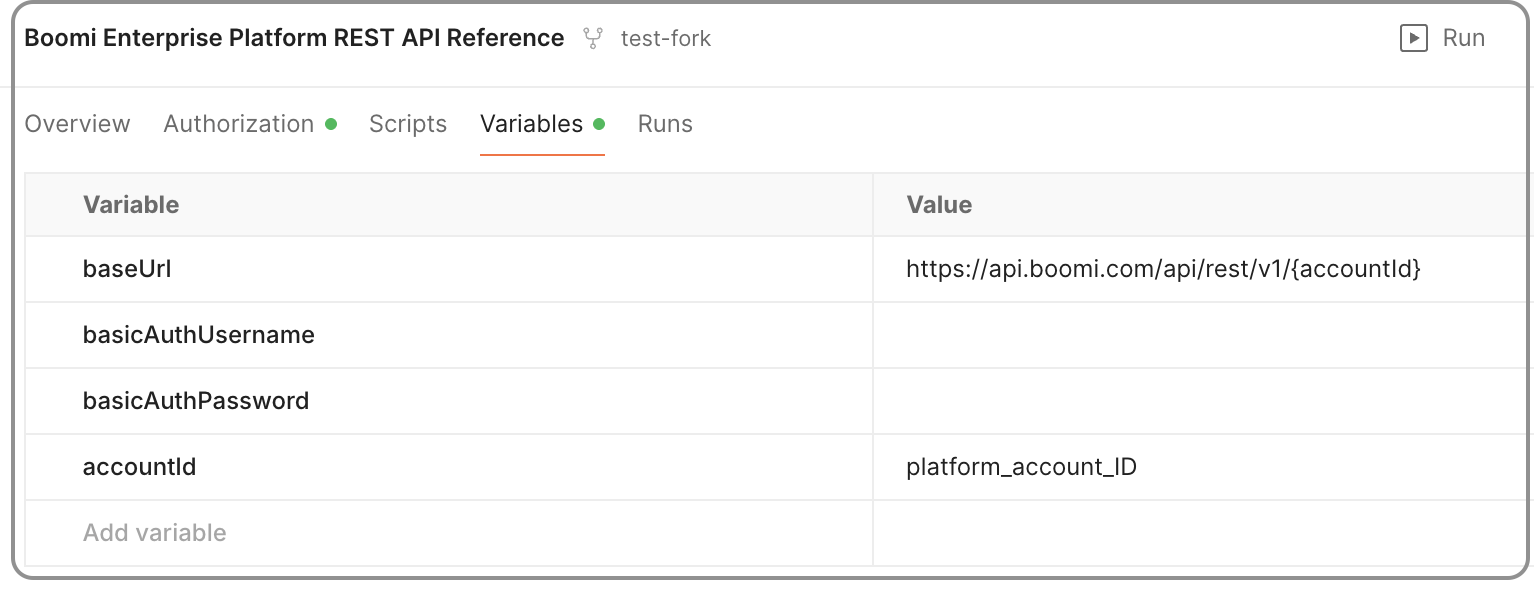The height and width of the screenshot is (590, 1534).
Task: Open the Runs tab
Action: tap(664, 123)
